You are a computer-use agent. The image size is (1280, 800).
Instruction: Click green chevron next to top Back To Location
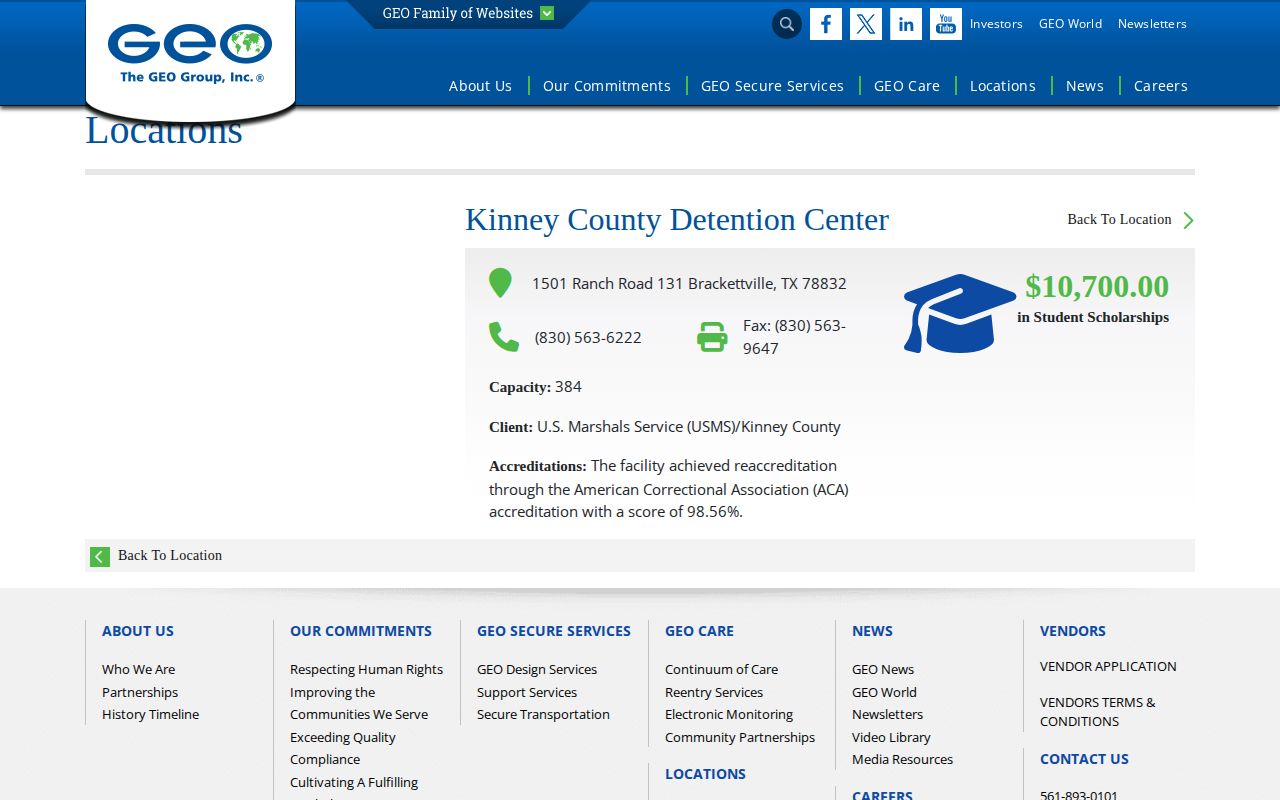[x=1188, y=220]
